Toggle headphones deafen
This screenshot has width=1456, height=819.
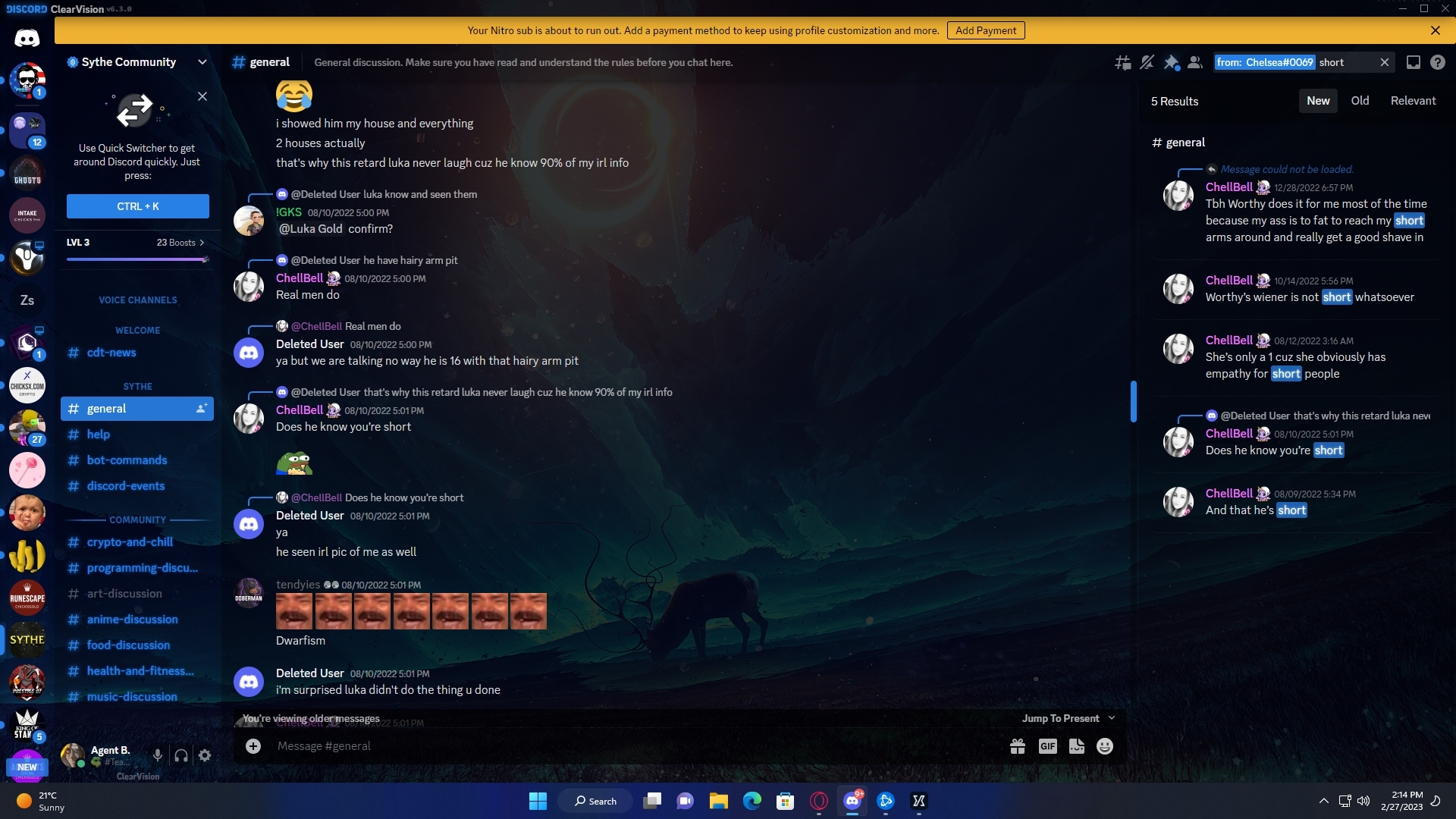click(181, 756)
